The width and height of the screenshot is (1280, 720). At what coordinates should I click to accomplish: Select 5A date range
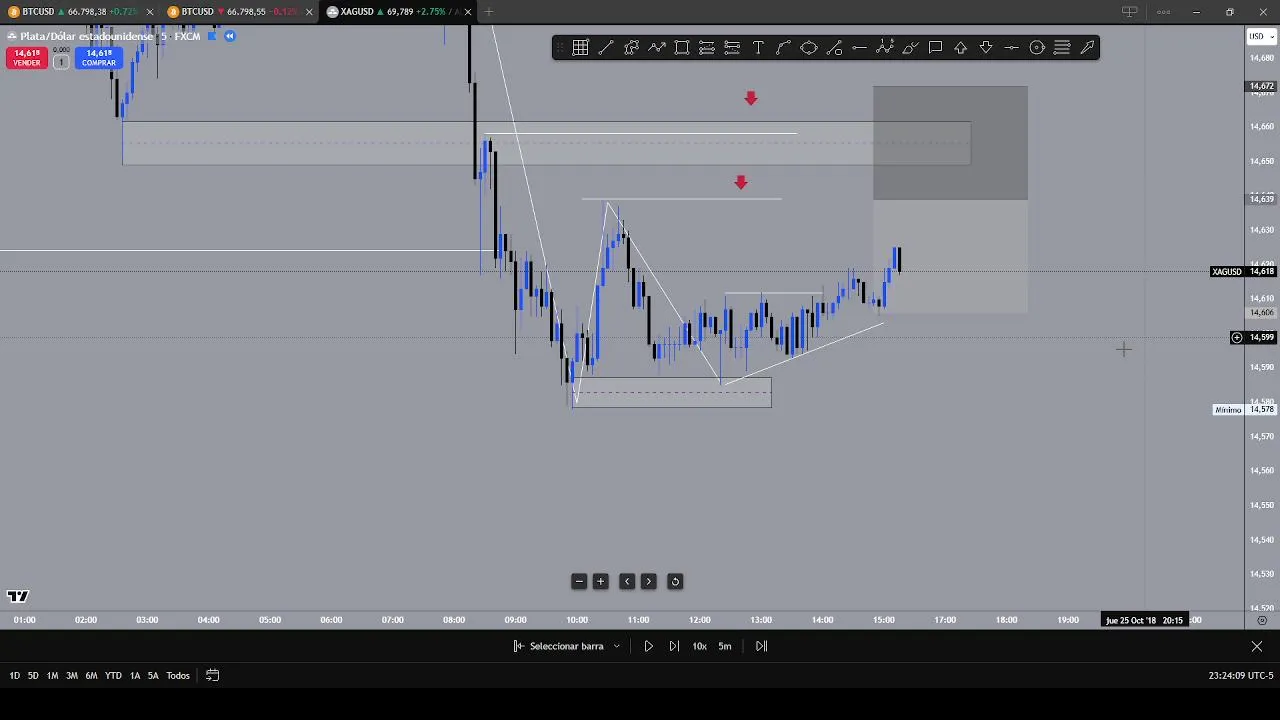coord(153,676)
